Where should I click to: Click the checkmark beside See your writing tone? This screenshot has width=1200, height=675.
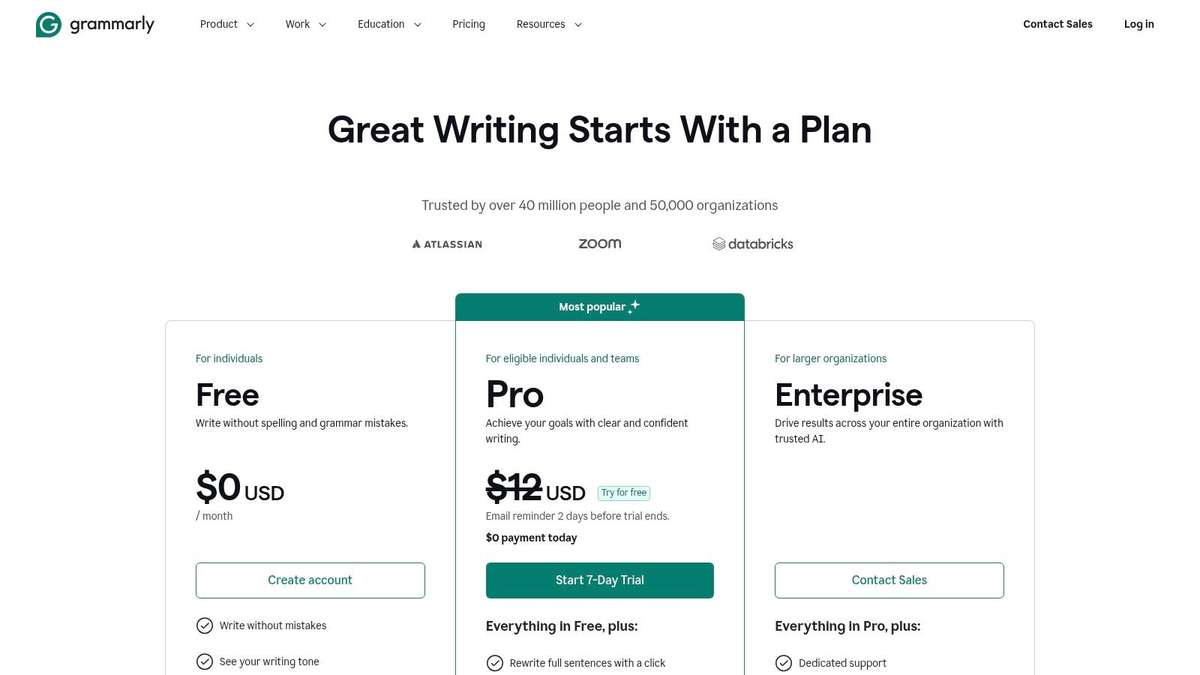204,661
